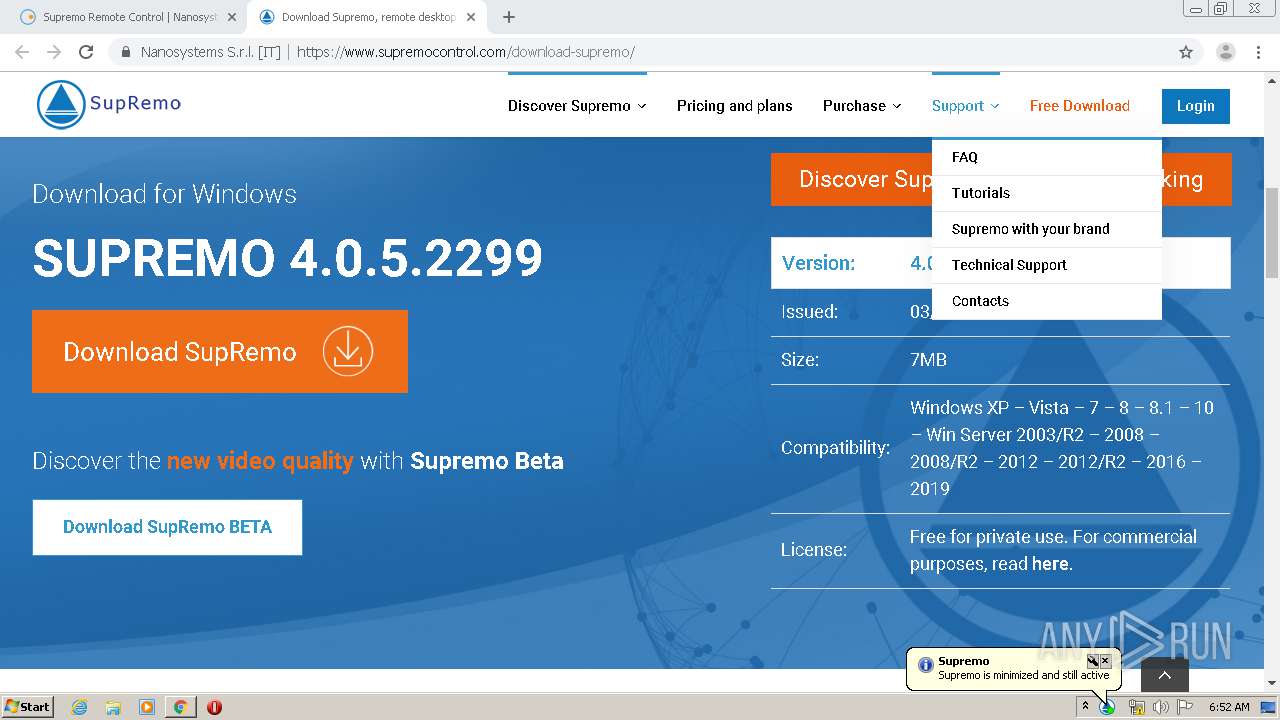The width and height of the screenshot is (1280, 720).
Task: Switch to the Download Supremo tab
Action: (365, 17)
